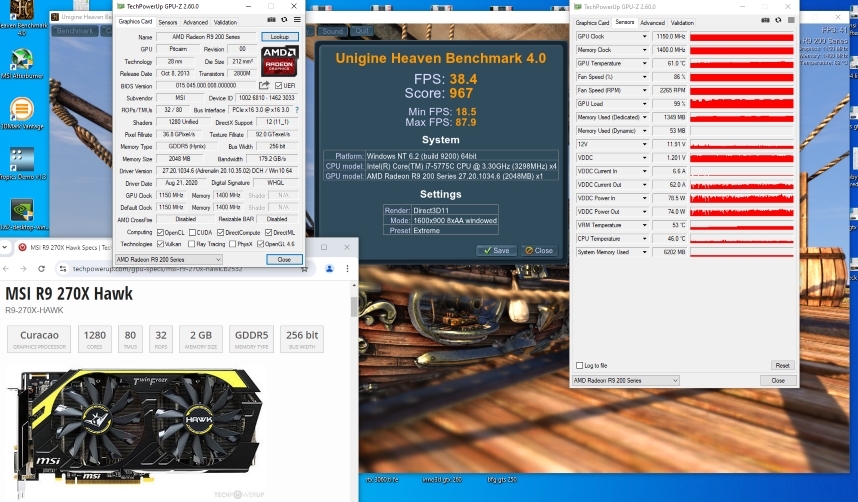Image resolution: width=858 pixels, height=502 pixels.
Task: Switch to Graphics Card tab in Sensors window
Action: (592, 23)
